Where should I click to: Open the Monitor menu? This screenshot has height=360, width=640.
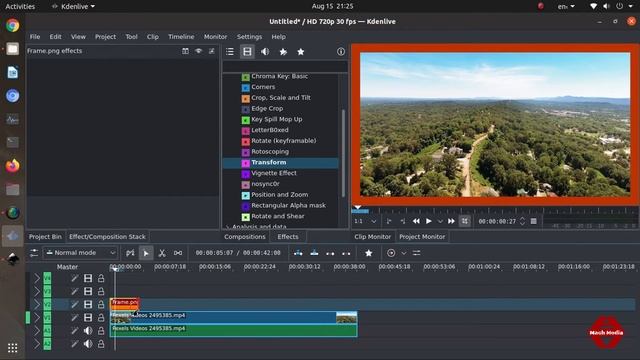coord(215,37)
